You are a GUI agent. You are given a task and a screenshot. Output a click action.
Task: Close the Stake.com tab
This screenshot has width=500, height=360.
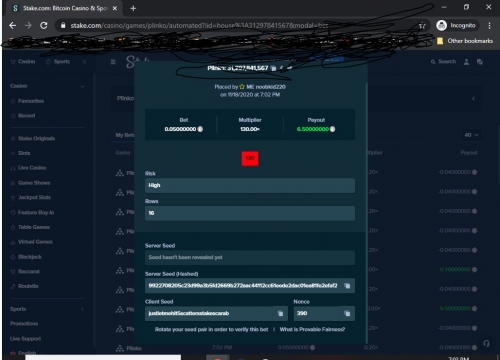click(115, 8)
